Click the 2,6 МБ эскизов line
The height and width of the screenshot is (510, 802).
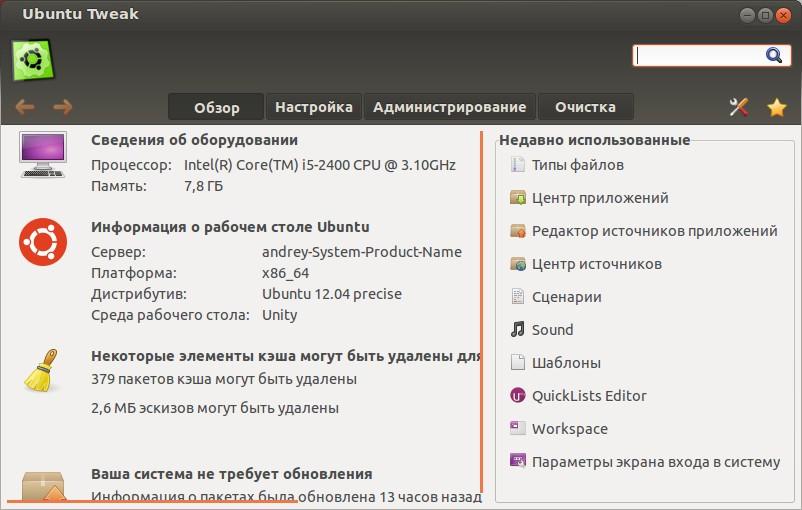pos(215,408)
